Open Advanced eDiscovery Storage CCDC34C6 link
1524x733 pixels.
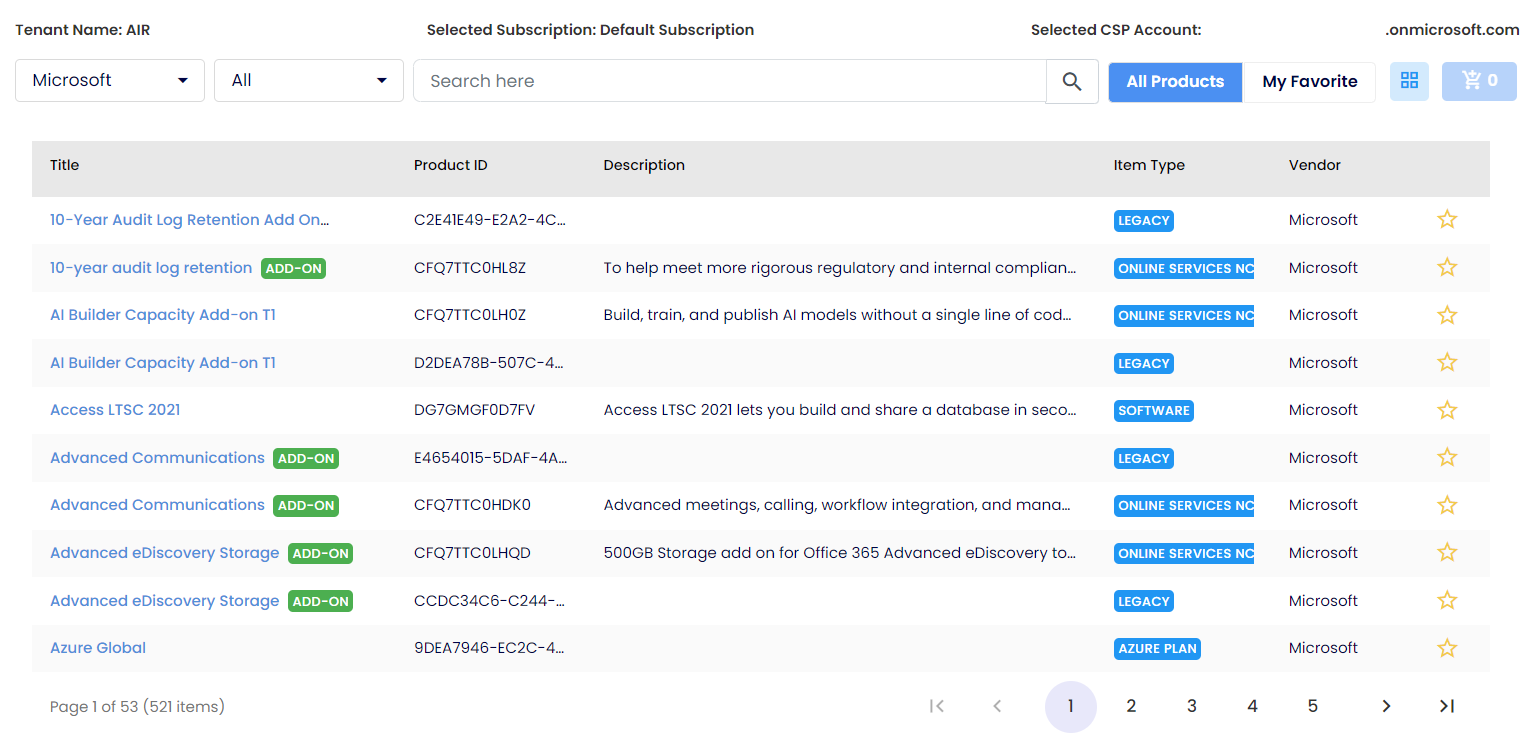[165, 601]
